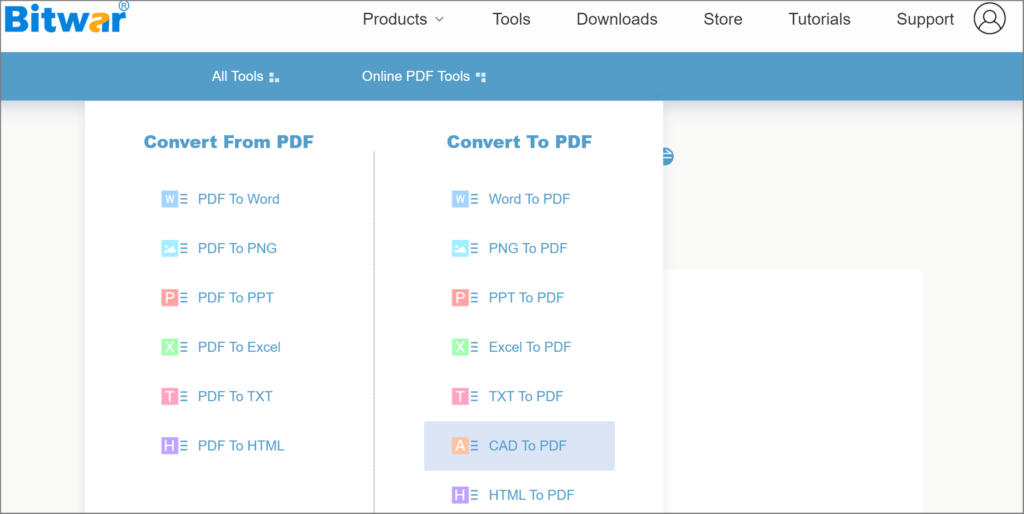Open the Online PDF Tools dropdown

coord(423,76)
